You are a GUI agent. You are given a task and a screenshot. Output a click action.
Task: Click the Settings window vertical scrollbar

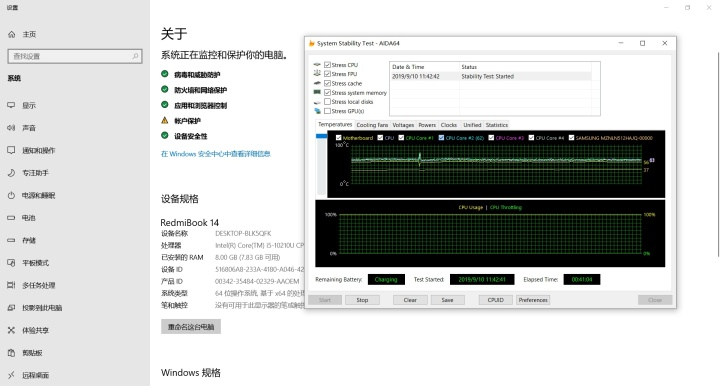click(x=718, y=154)
